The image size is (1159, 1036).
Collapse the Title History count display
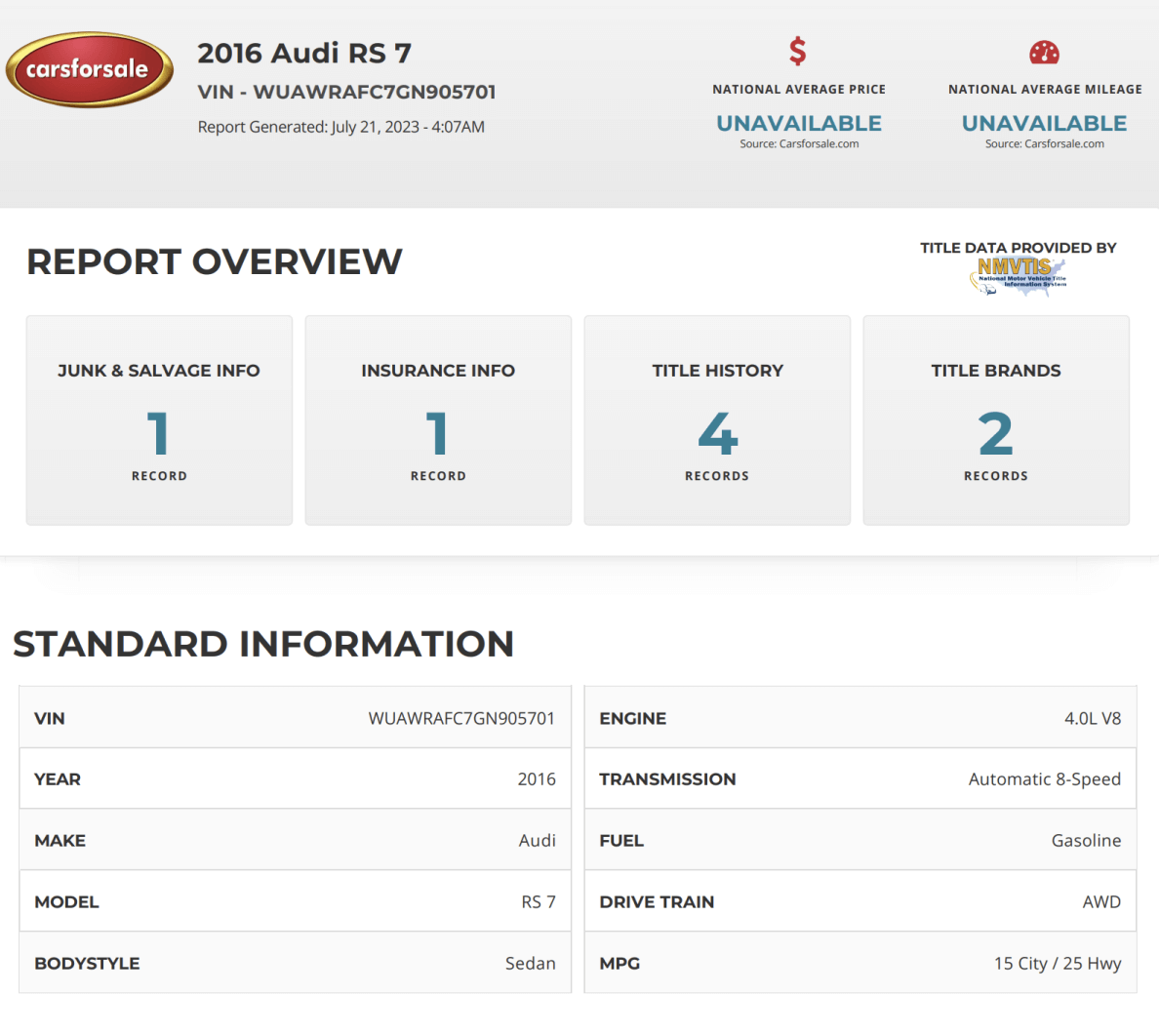click(717, 436)
